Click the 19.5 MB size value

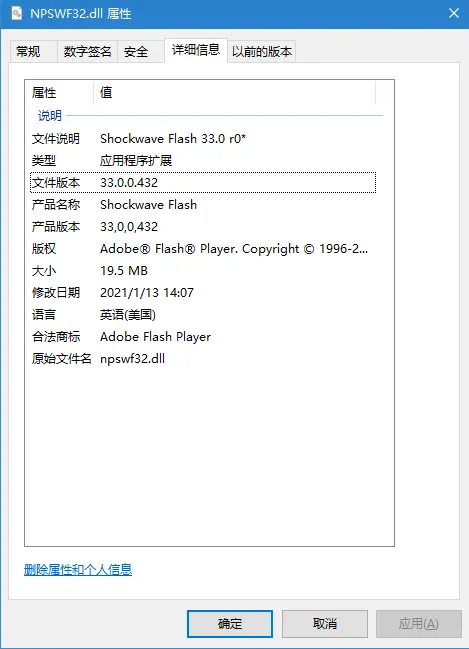[124, 271]
